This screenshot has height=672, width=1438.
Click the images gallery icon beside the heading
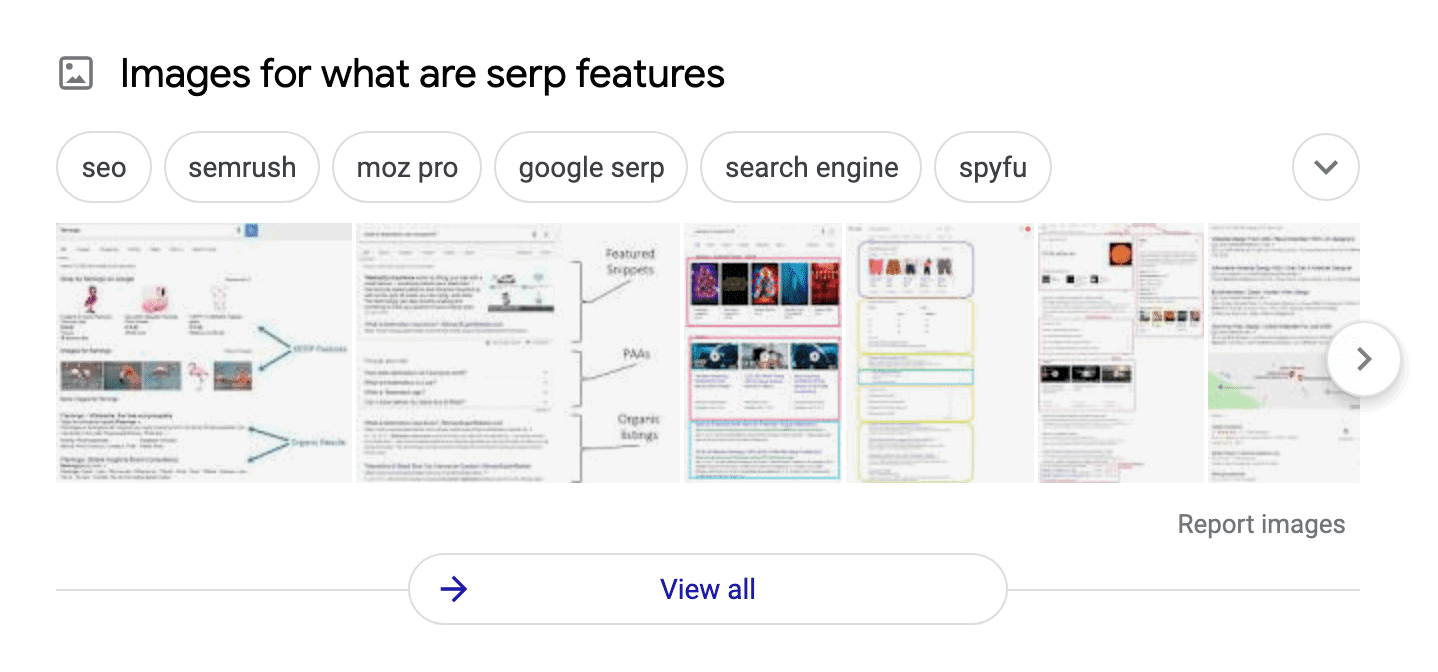point(74,72)
